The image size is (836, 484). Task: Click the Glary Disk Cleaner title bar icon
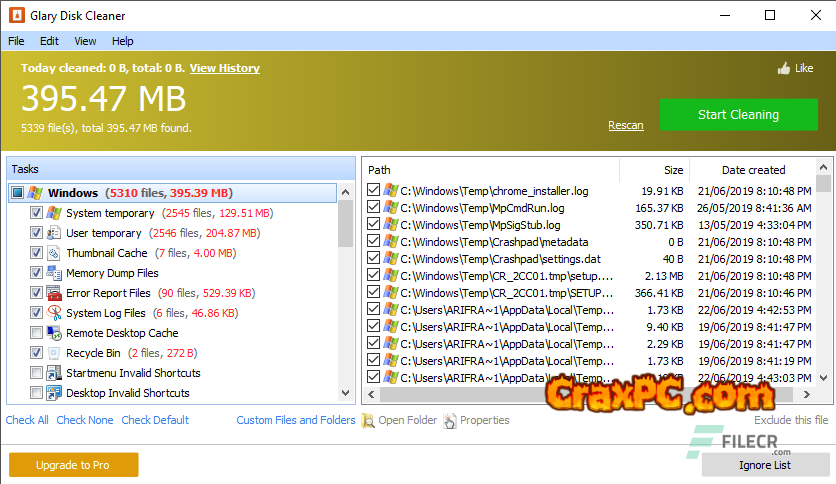point(14,16)
